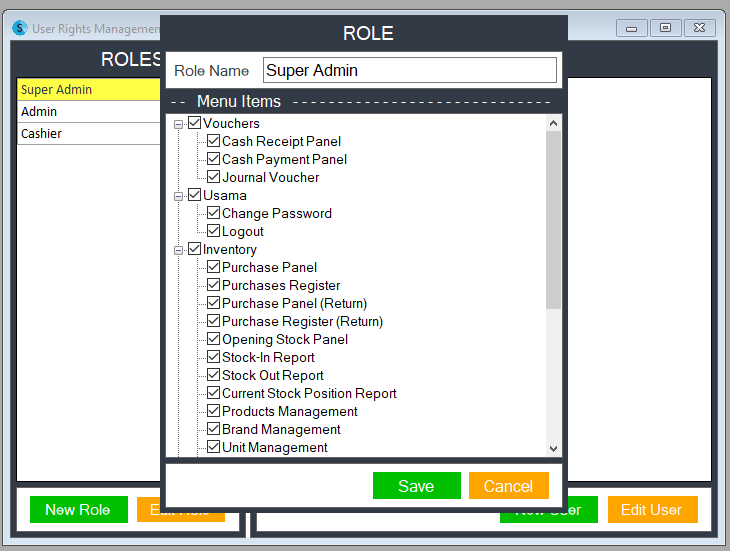Uncheck the Journal Voucher checkbox
This screenshot has height=551, width=730.
(213, 177)
